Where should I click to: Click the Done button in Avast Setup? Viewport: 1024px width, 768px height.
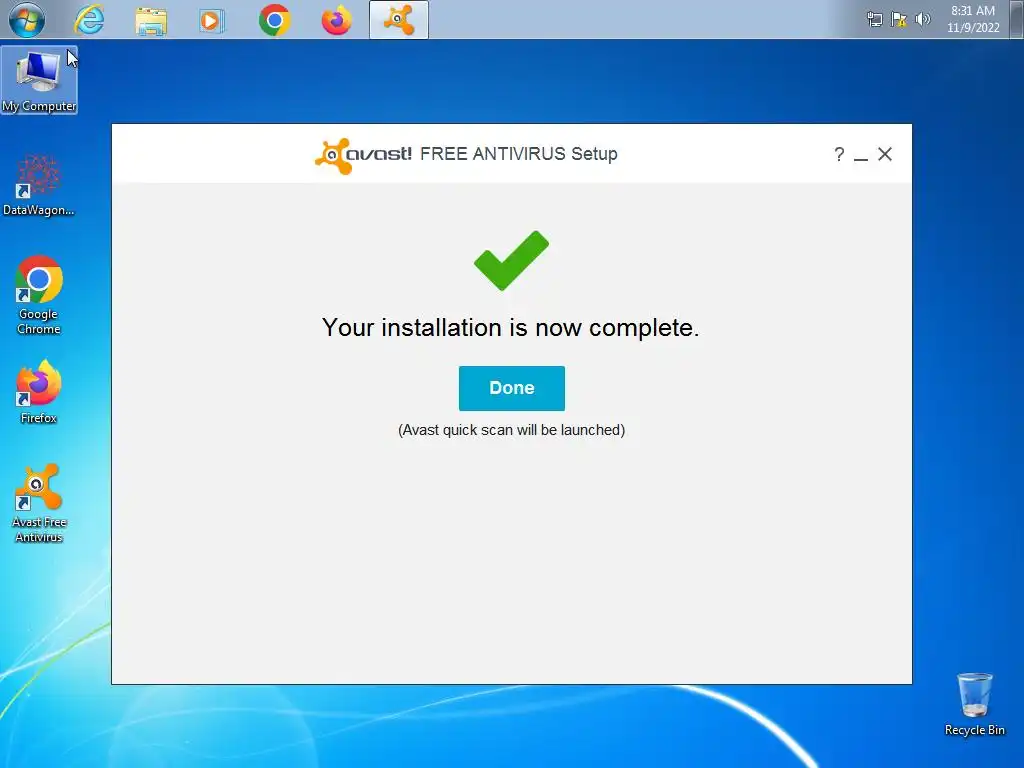coord(511,388)
